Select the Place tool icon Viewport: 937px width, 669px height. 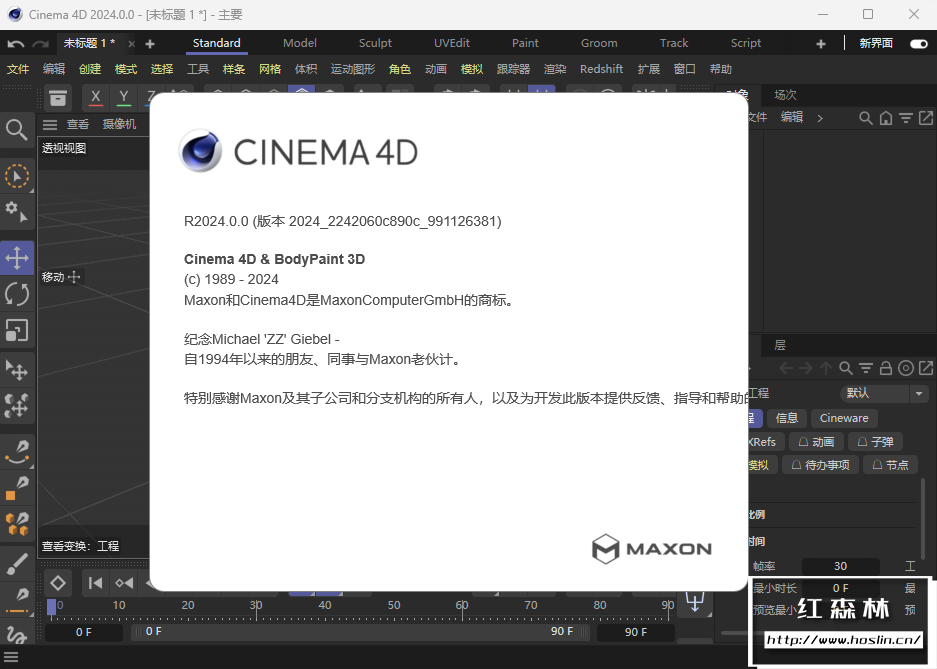pos(17,370)
